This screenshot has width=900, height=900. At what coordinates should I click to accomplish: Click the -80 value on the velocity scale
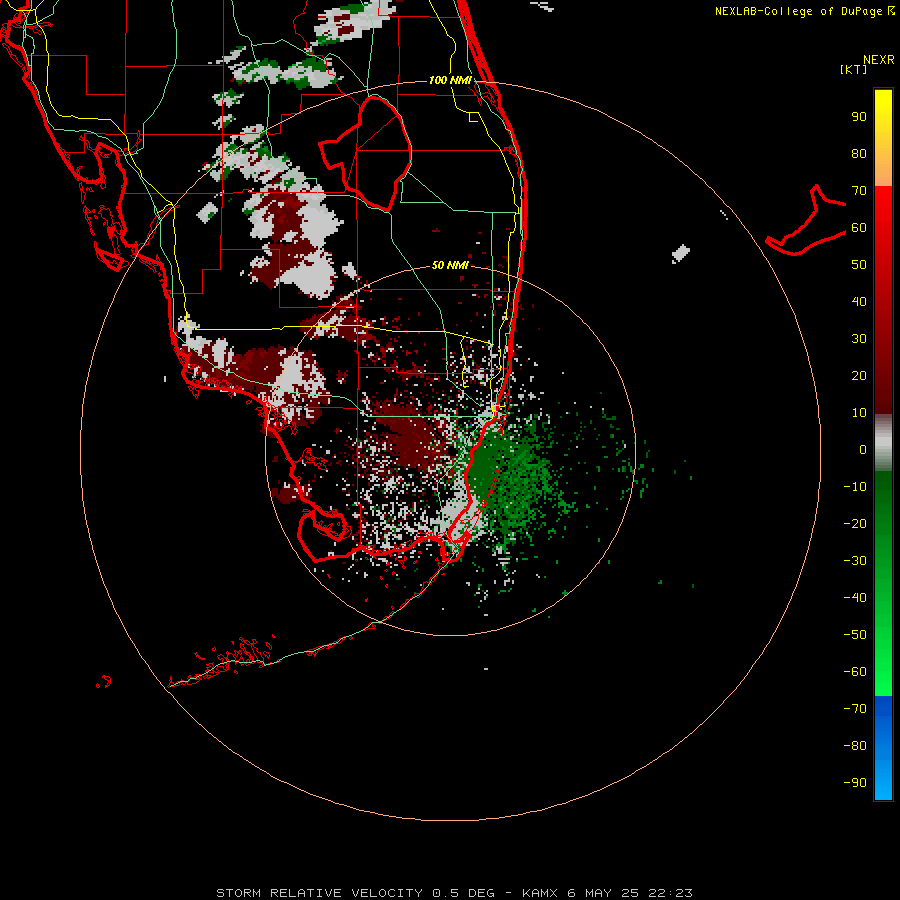[x=855, y=746]
